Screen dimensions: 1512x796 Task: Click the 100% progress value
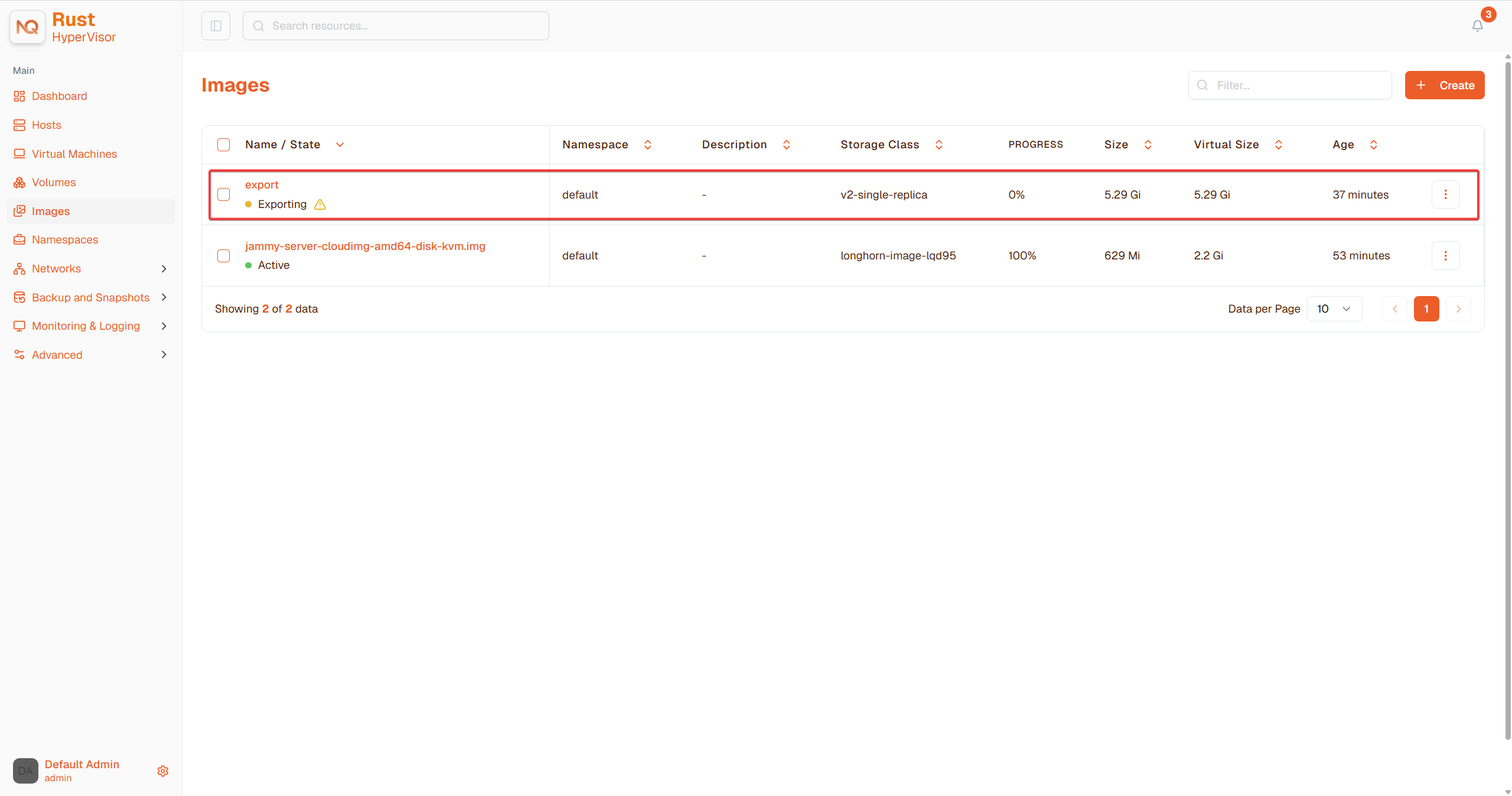1022,256
